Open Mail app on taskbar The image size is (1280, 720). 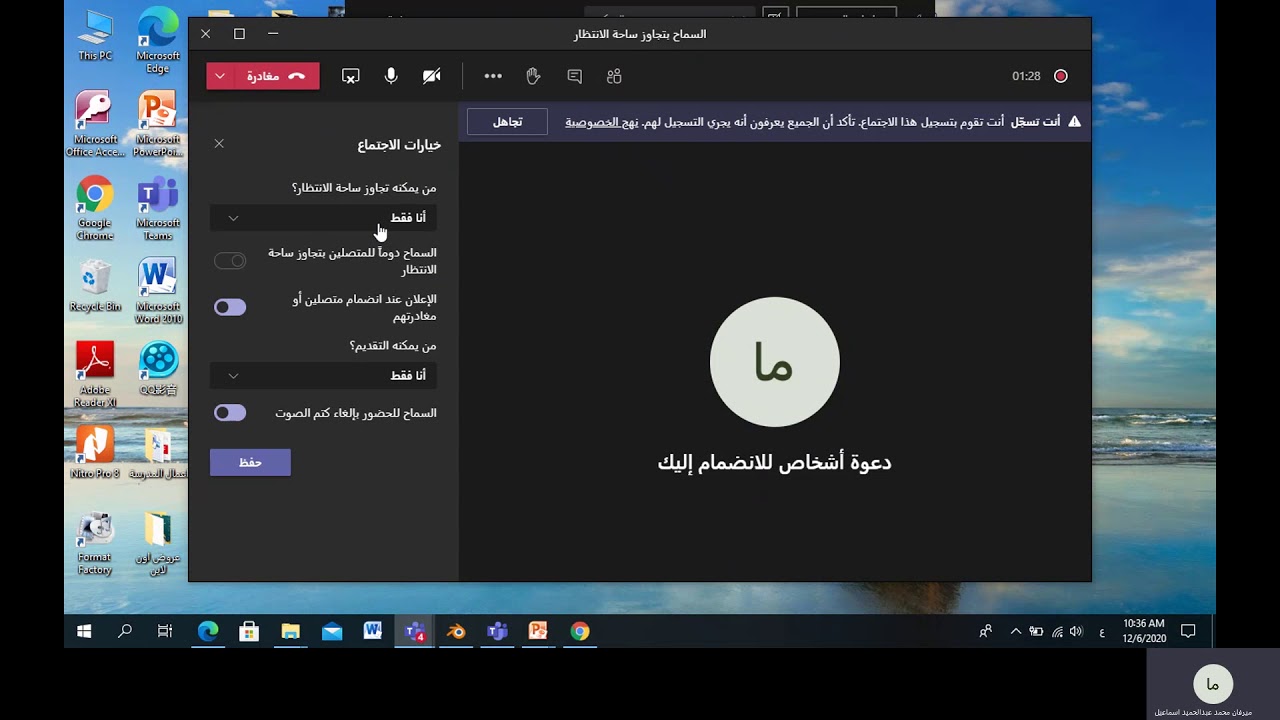[332, 631]
